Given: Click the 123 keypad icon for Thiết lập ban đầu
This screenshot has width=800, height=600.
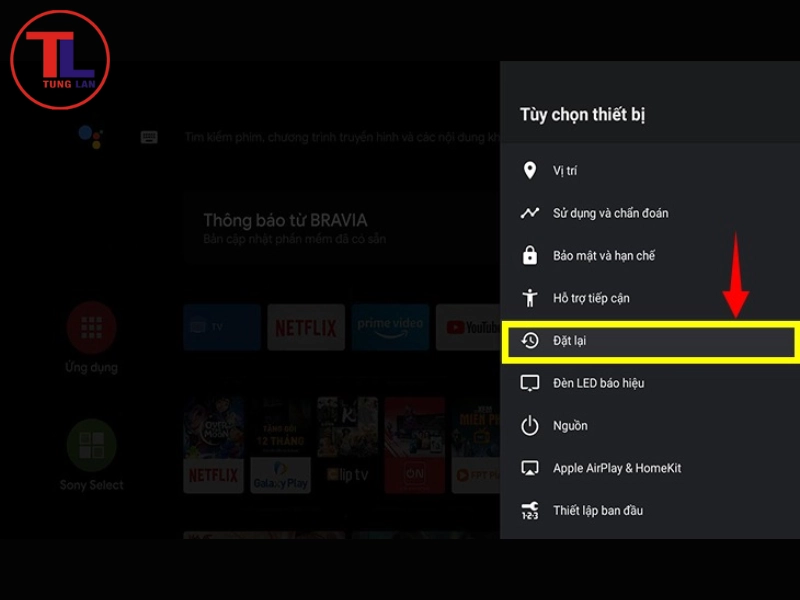Looking at the screenshot, I should point(529,510).
